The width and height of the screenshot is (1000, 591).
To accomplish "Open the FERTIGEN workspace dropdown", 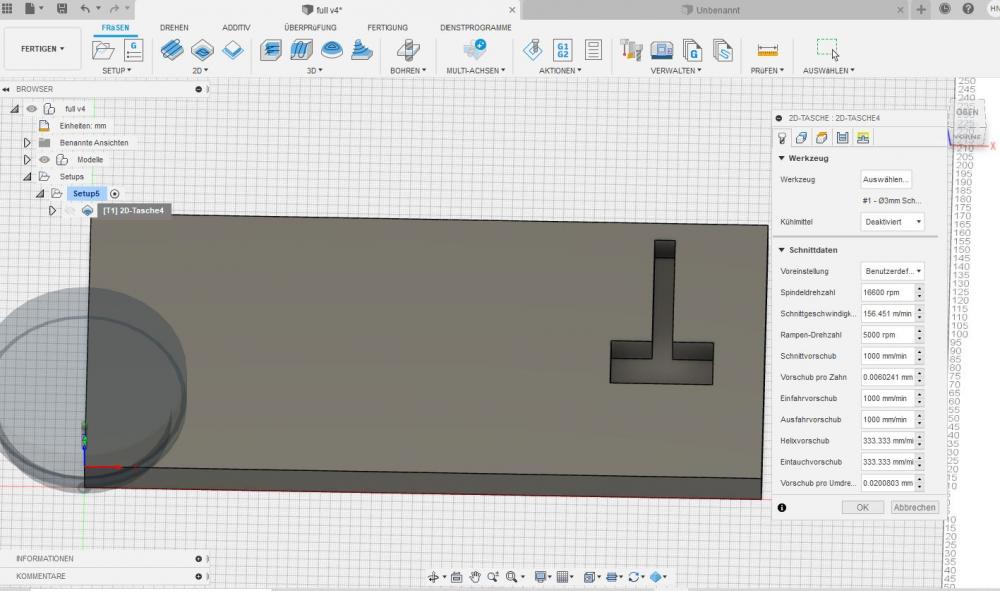I will point(42,48).
